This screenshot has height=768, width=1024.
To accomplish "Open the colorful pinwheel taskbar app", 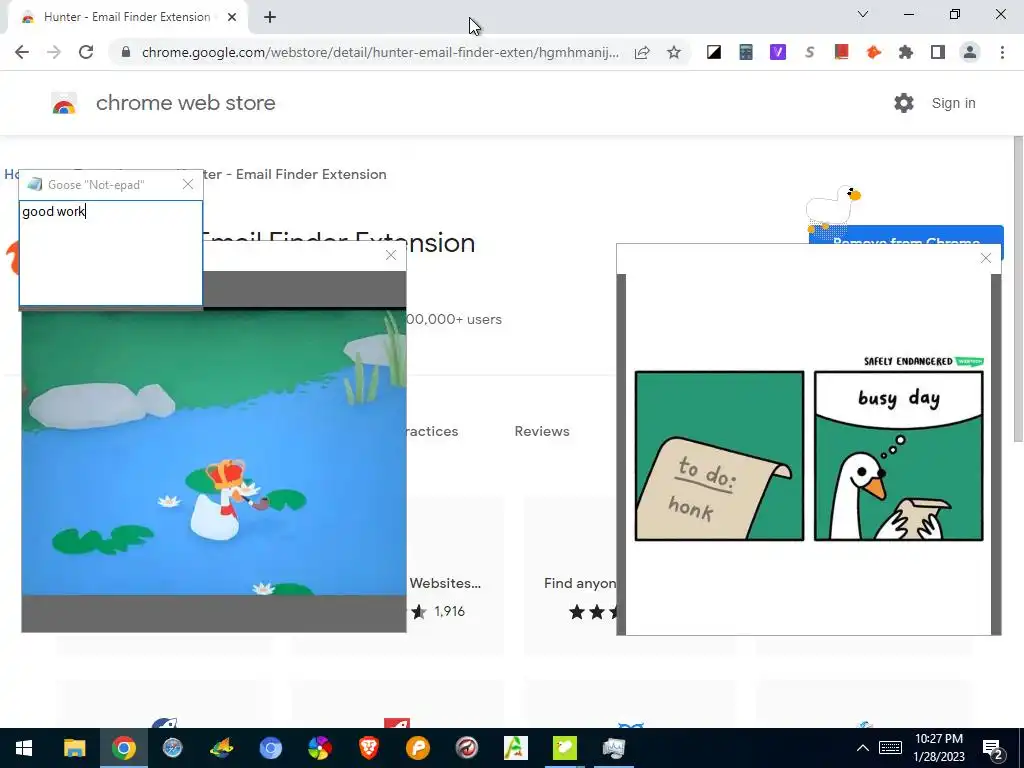I will [x=320, y=748].
